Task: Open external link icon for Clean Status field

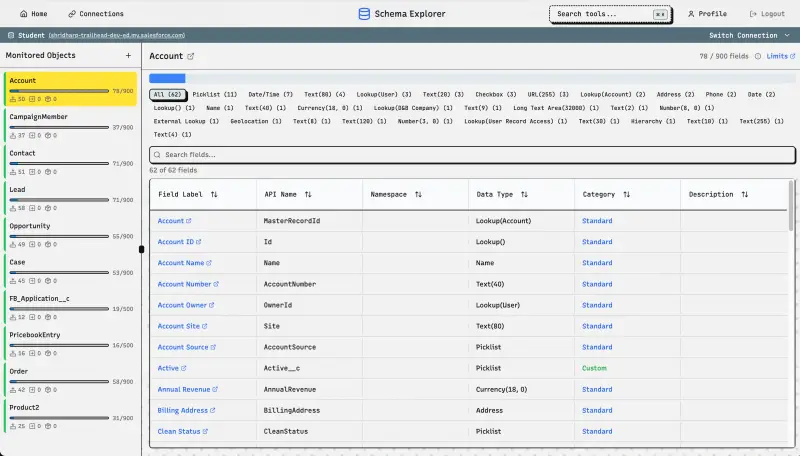Action: point(205,431)
